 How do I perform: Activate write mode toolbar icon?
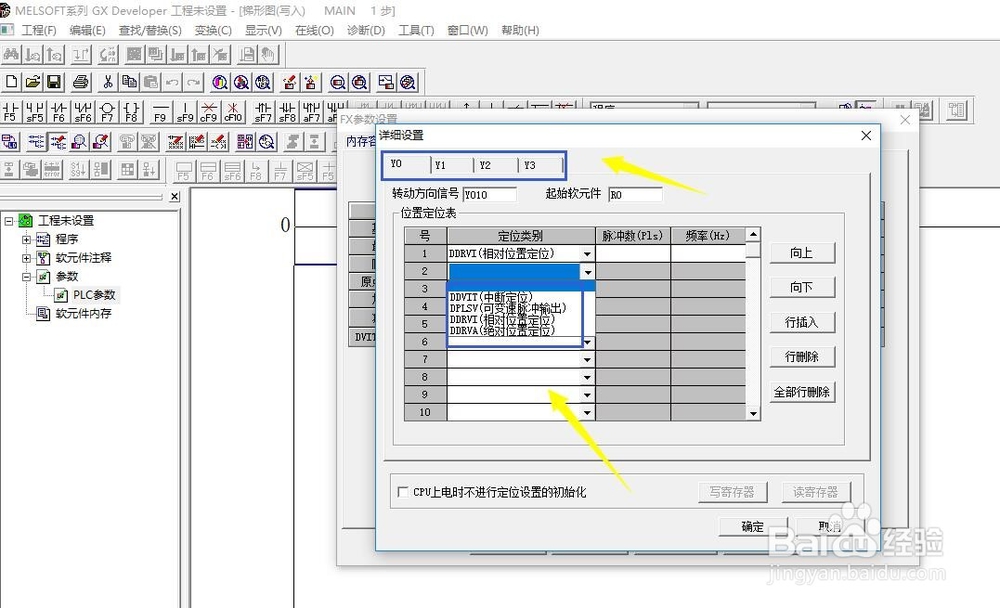[x=58, y=141]
